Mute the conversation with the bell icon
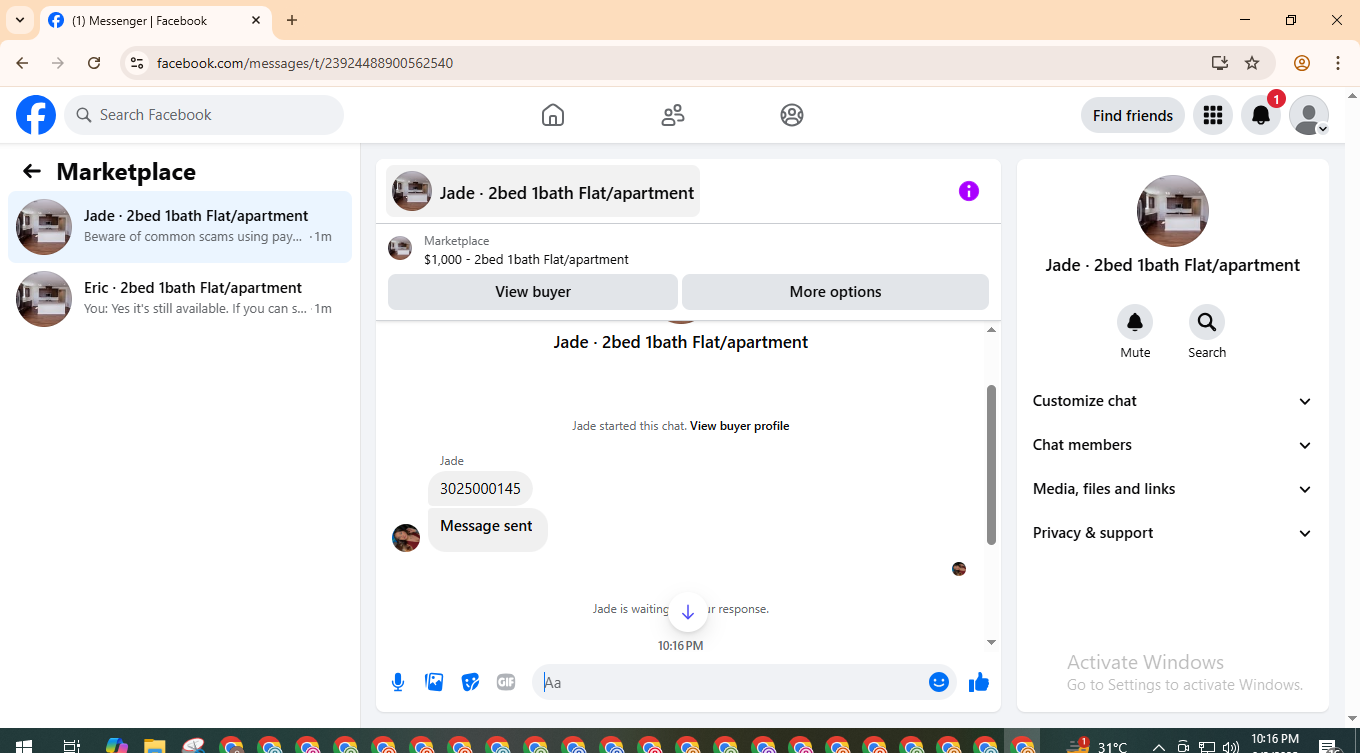1360x753 pixels. coord(1135,322)
